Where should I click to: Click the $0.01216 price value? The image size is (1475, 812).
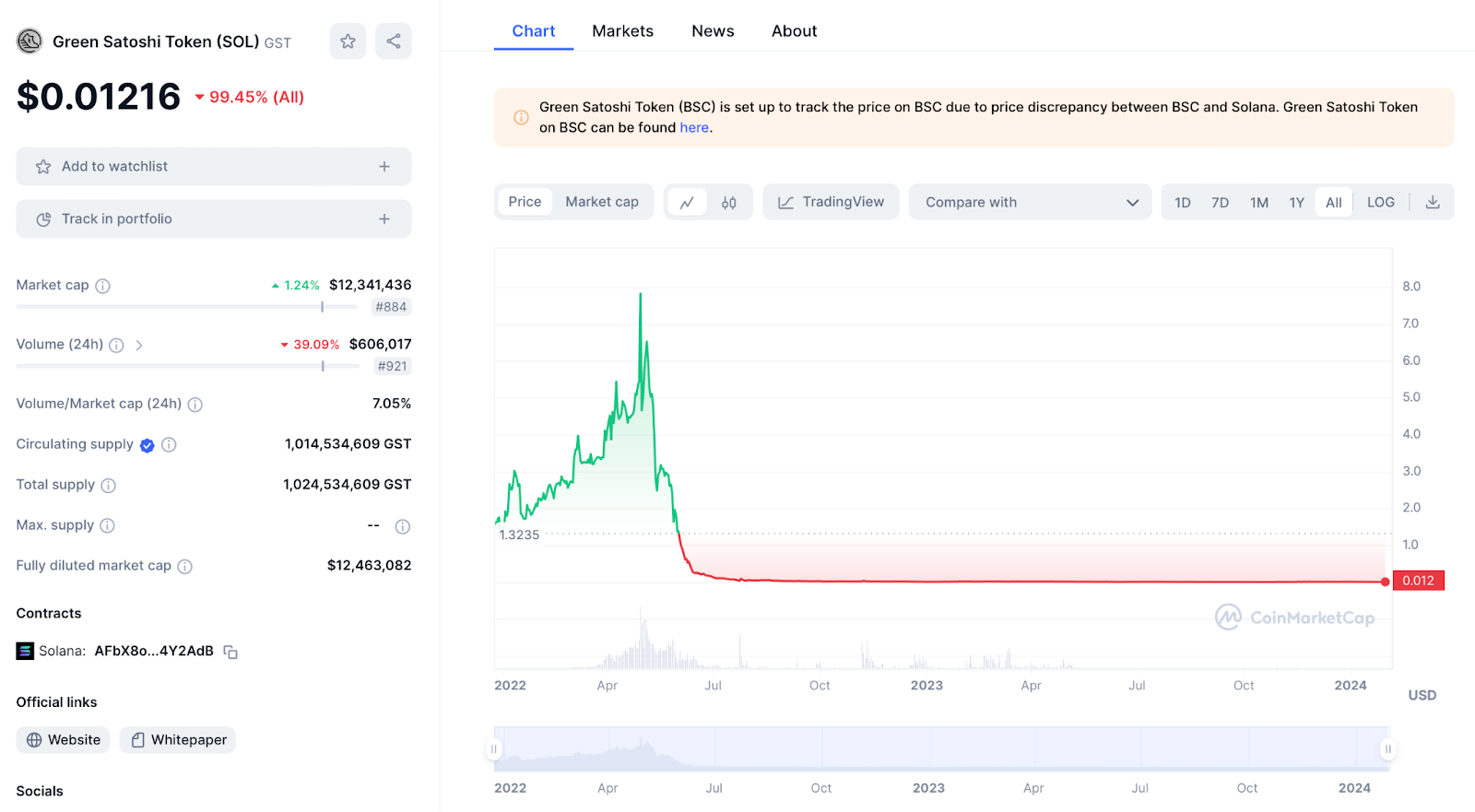point(99,97)
